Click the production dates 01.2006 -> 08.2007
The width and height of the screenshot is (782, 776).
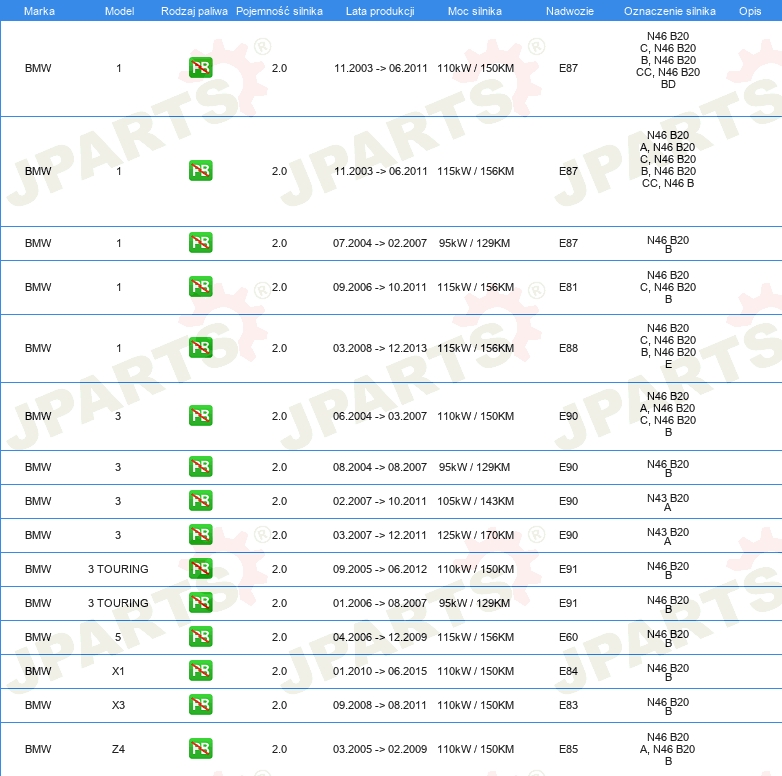tap(380, 603)
